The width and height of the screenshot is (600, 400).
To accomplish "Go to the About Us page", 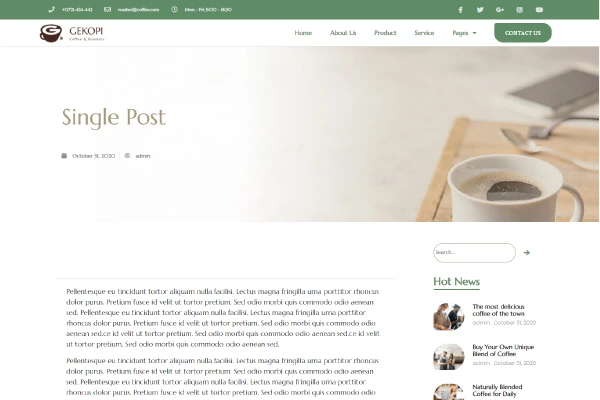I will click(x=343, y=33).
